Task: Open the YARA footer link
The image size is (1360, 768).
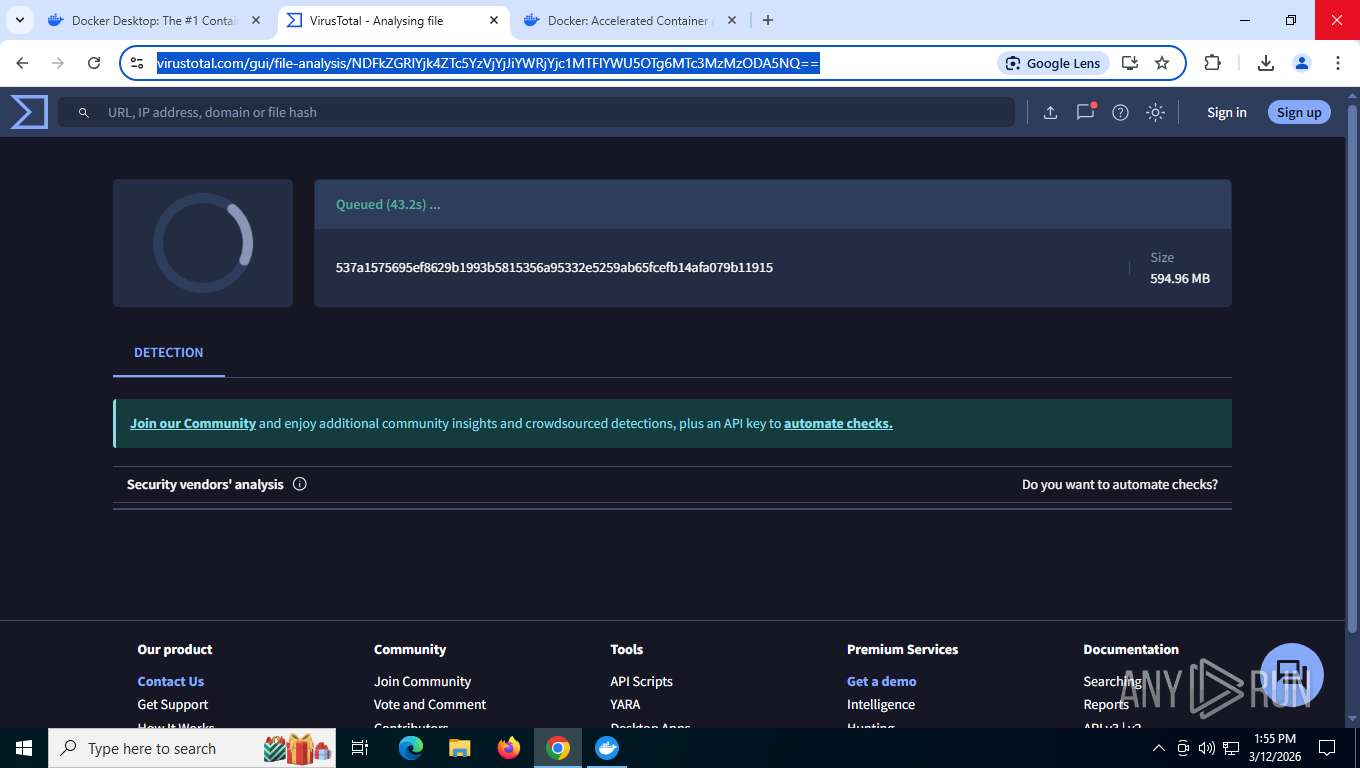Action: point(625,704)
